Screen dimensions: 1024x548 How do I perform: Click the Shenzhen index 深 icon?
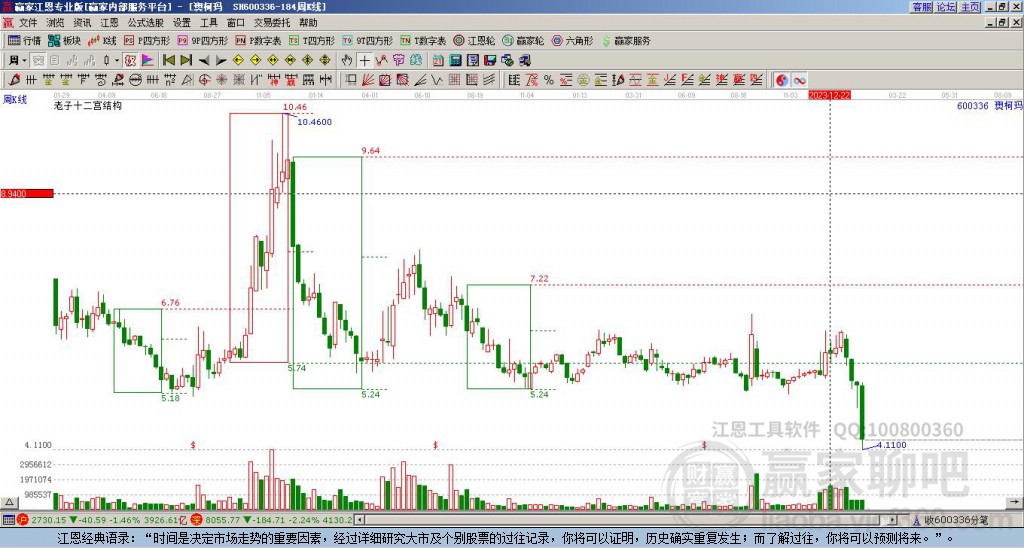pyautogui.click(x=196, y=520)
